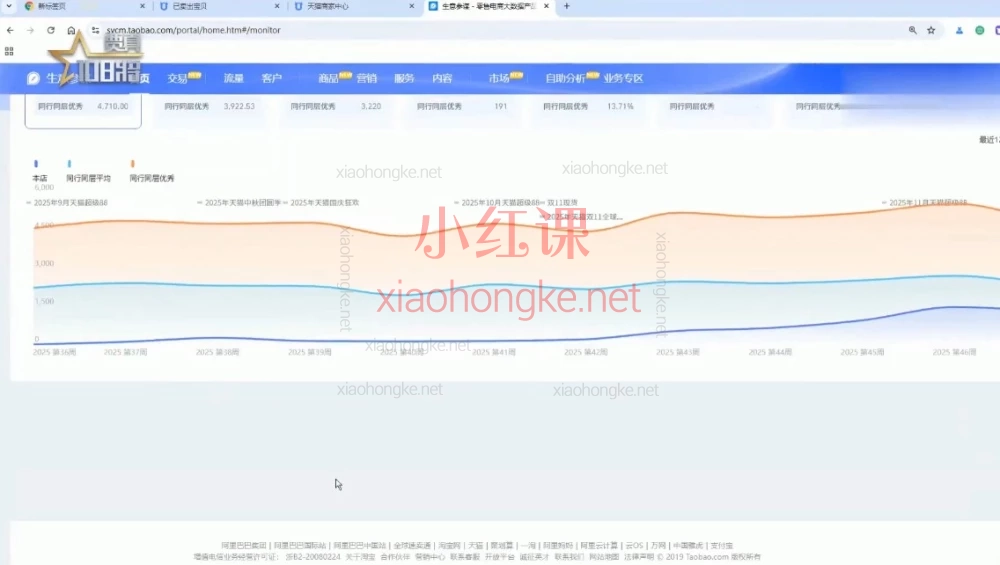Open 关于淘宝 footer link
The image size is (1000, 565).
click(360, 557)
